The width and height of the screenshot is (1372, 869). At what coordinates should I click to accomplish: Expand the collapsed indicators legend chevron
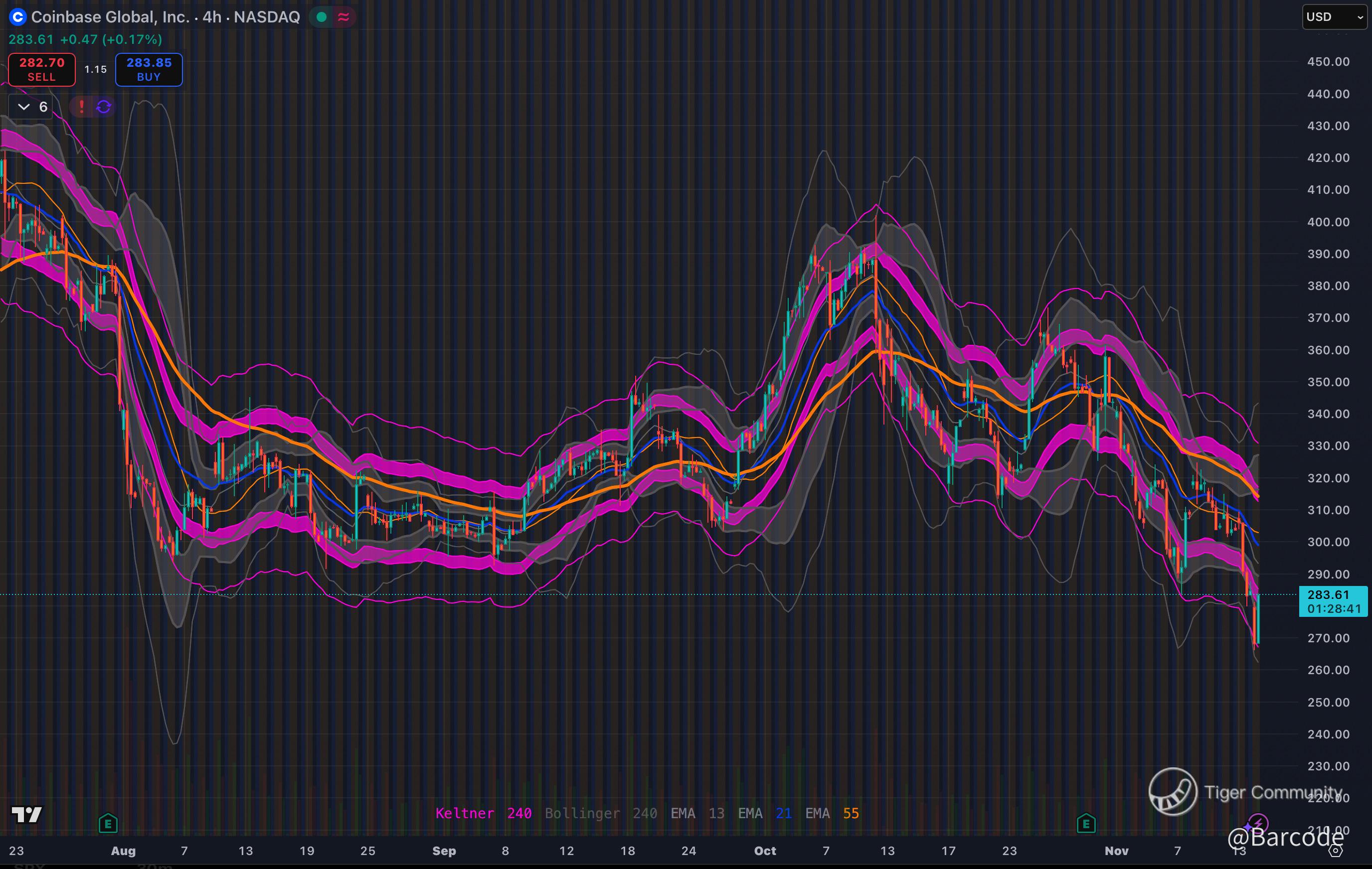24,107
